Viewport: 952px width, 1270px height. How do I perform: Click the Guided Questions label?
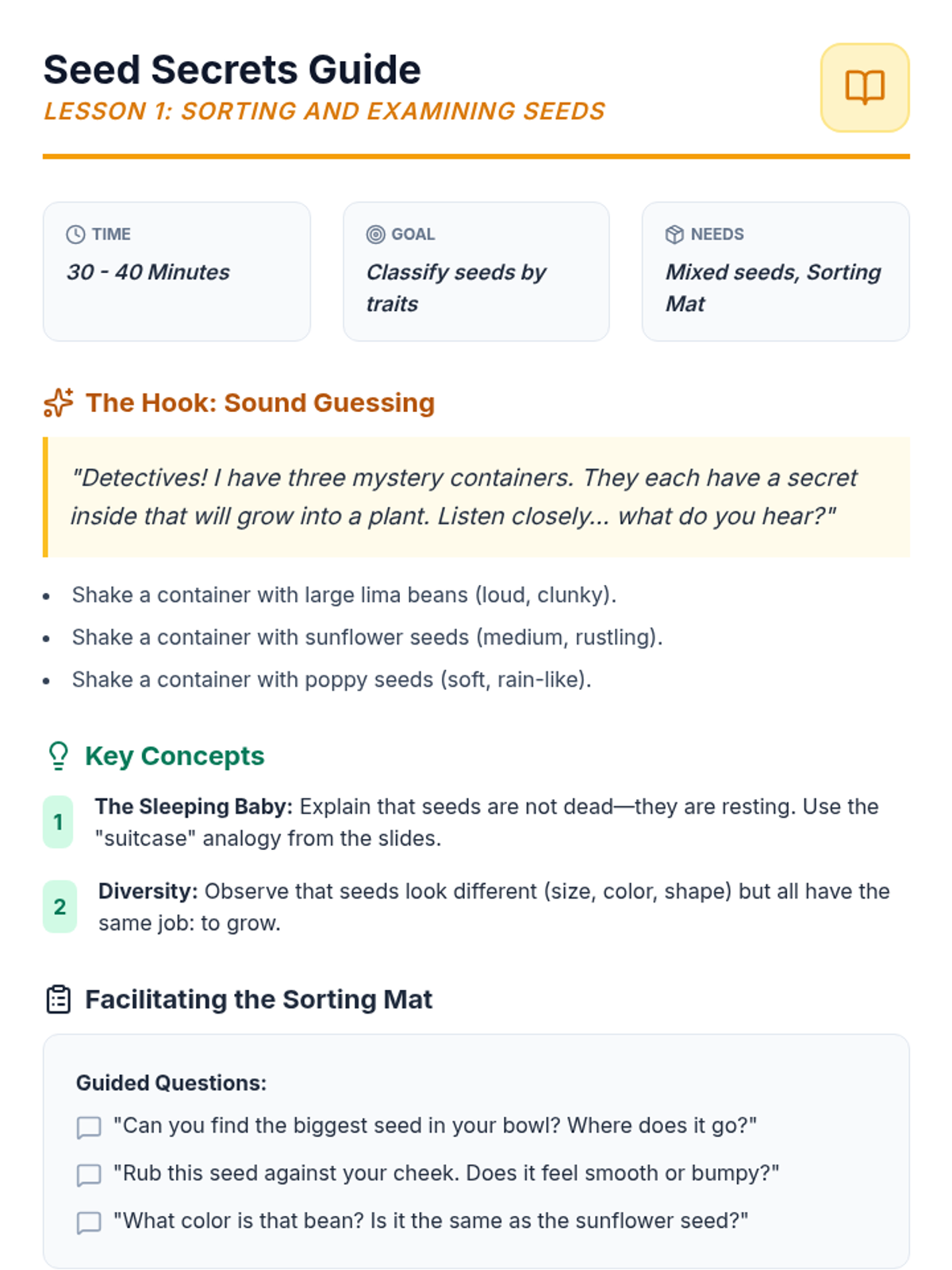click(171, 1083)
